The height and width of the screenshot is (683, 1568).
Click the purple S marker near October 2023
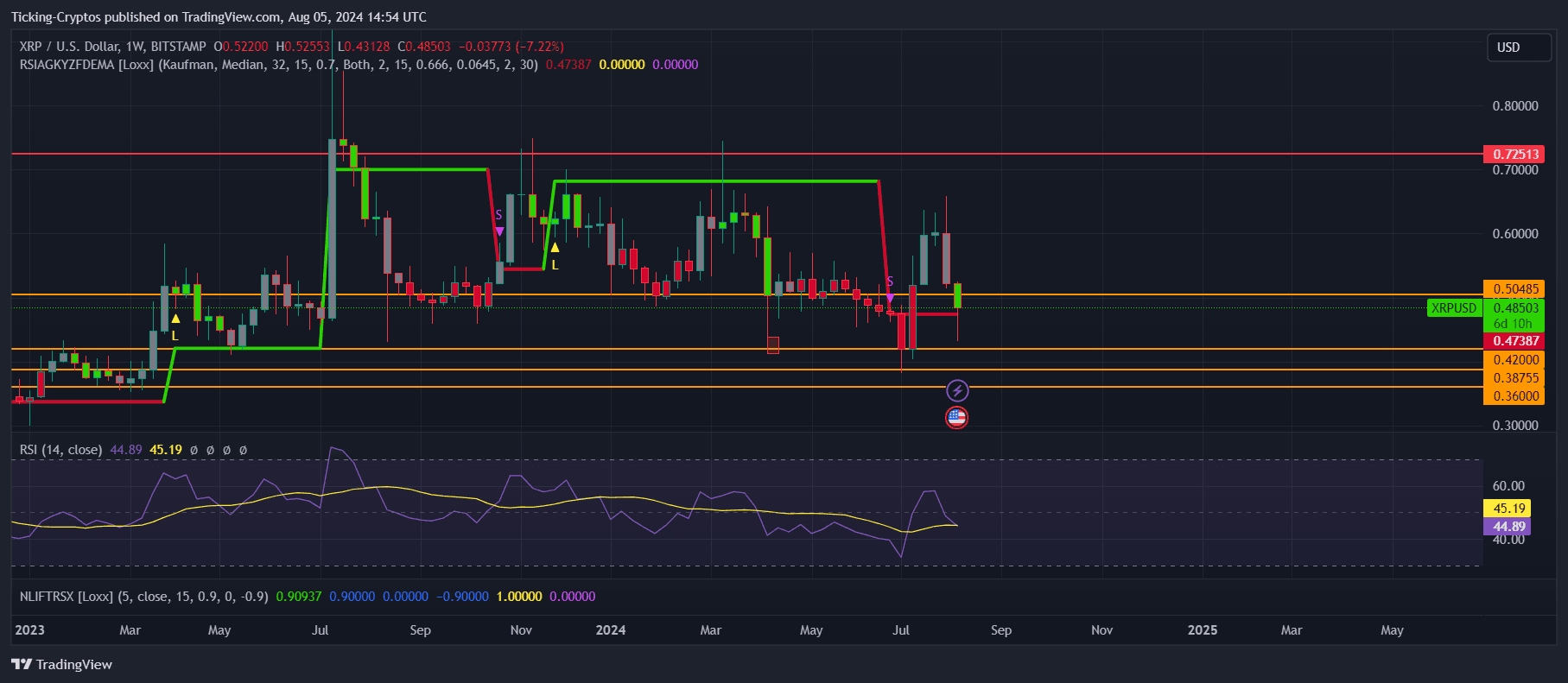[499, 223]
